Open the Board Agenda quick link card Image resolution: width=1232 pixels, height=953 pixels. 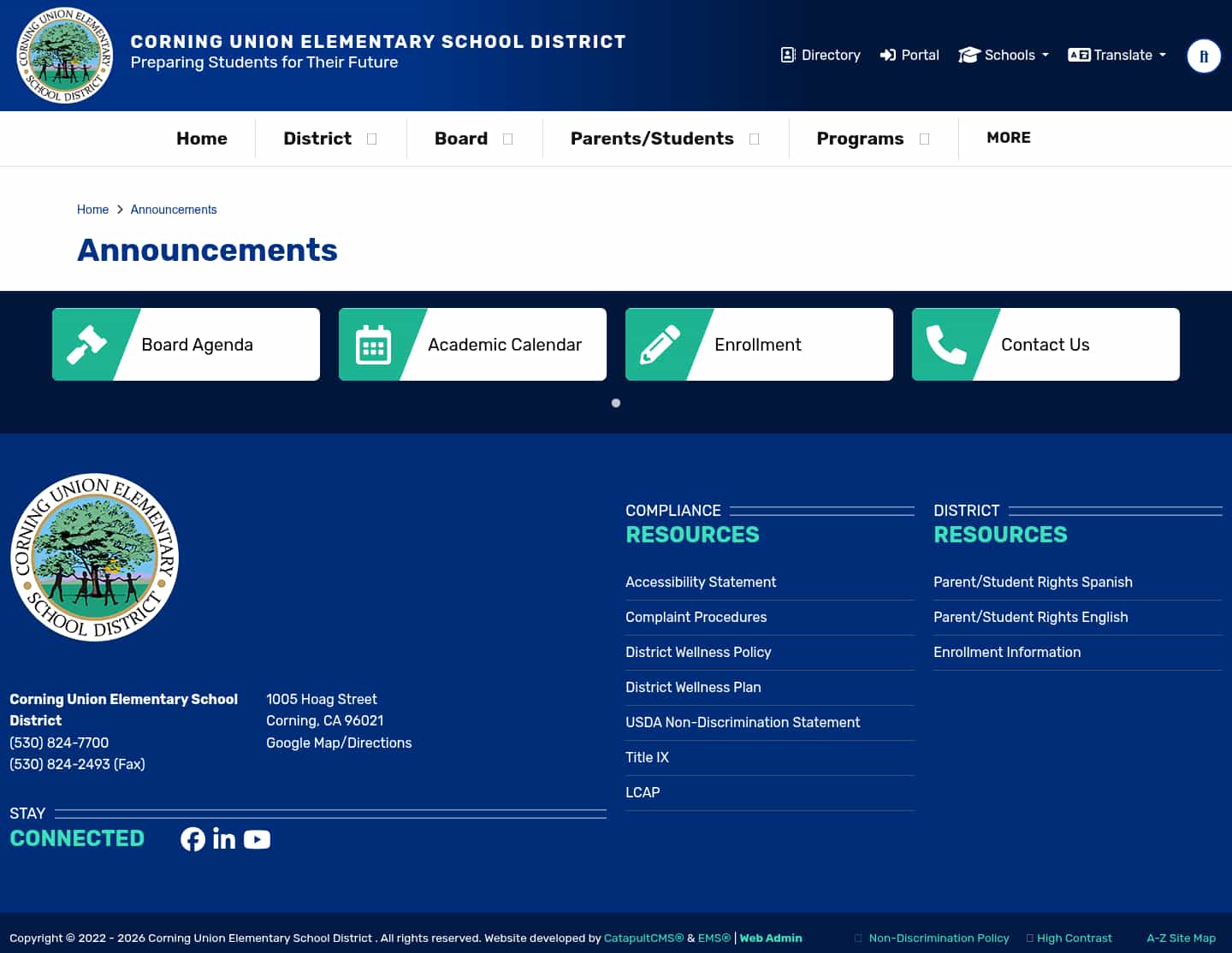click(x=186, y=345)
